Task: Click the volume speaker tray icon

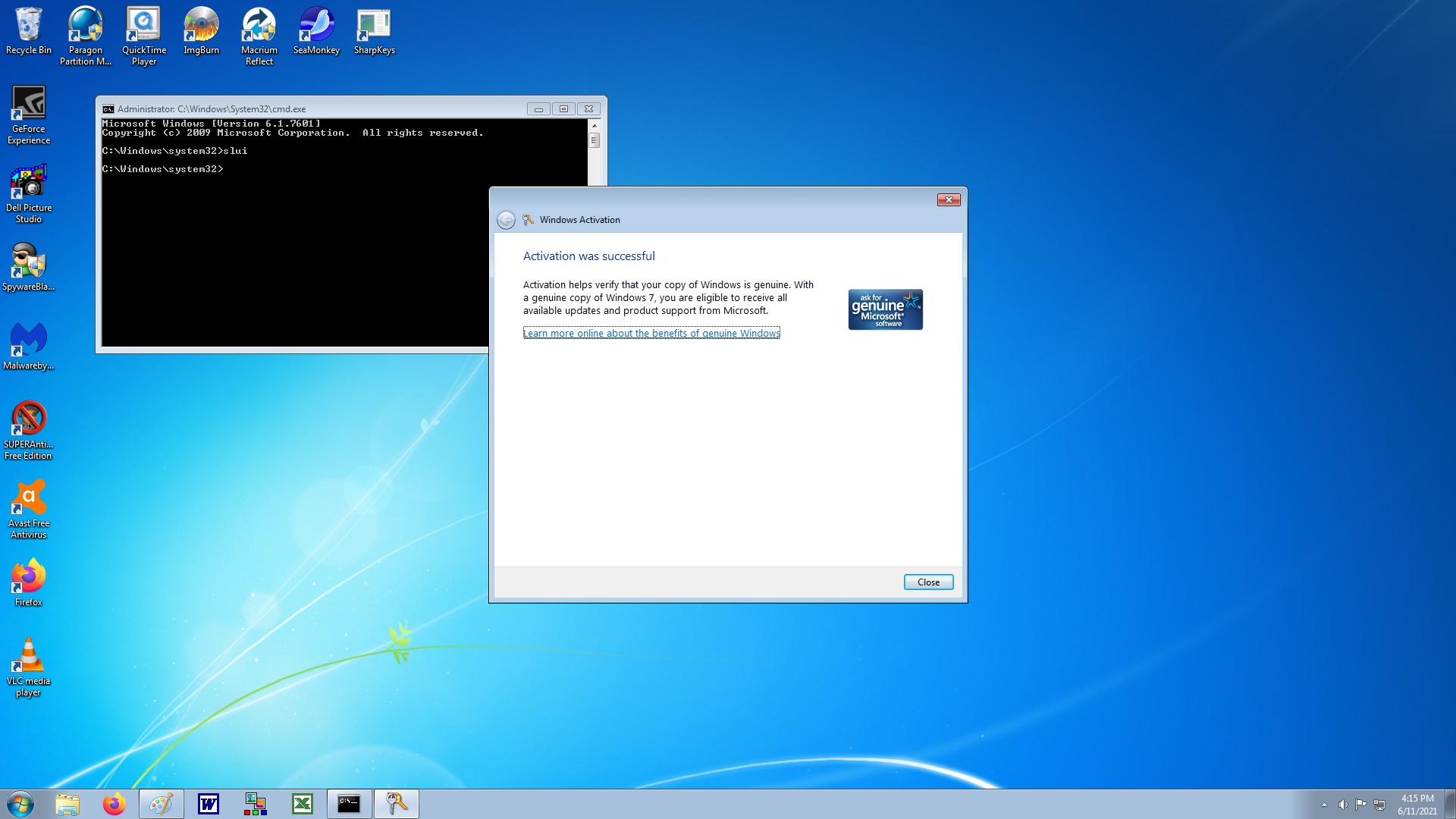Action: [1342, 805]
